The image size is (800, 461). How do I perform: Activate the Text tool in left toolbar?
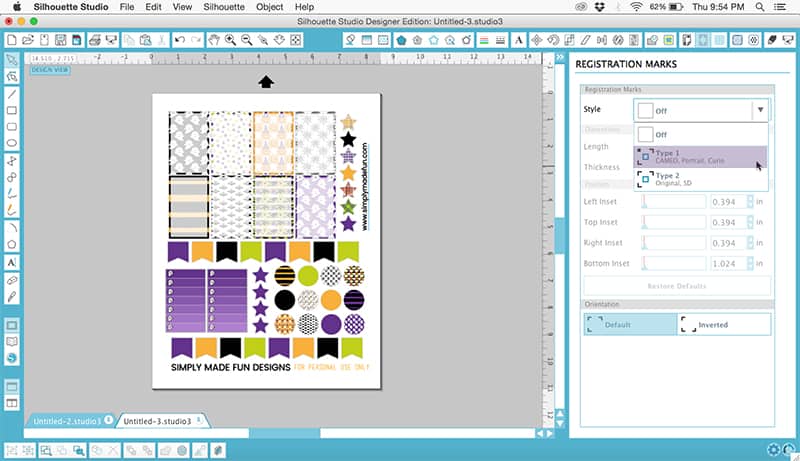pos(11,263)
